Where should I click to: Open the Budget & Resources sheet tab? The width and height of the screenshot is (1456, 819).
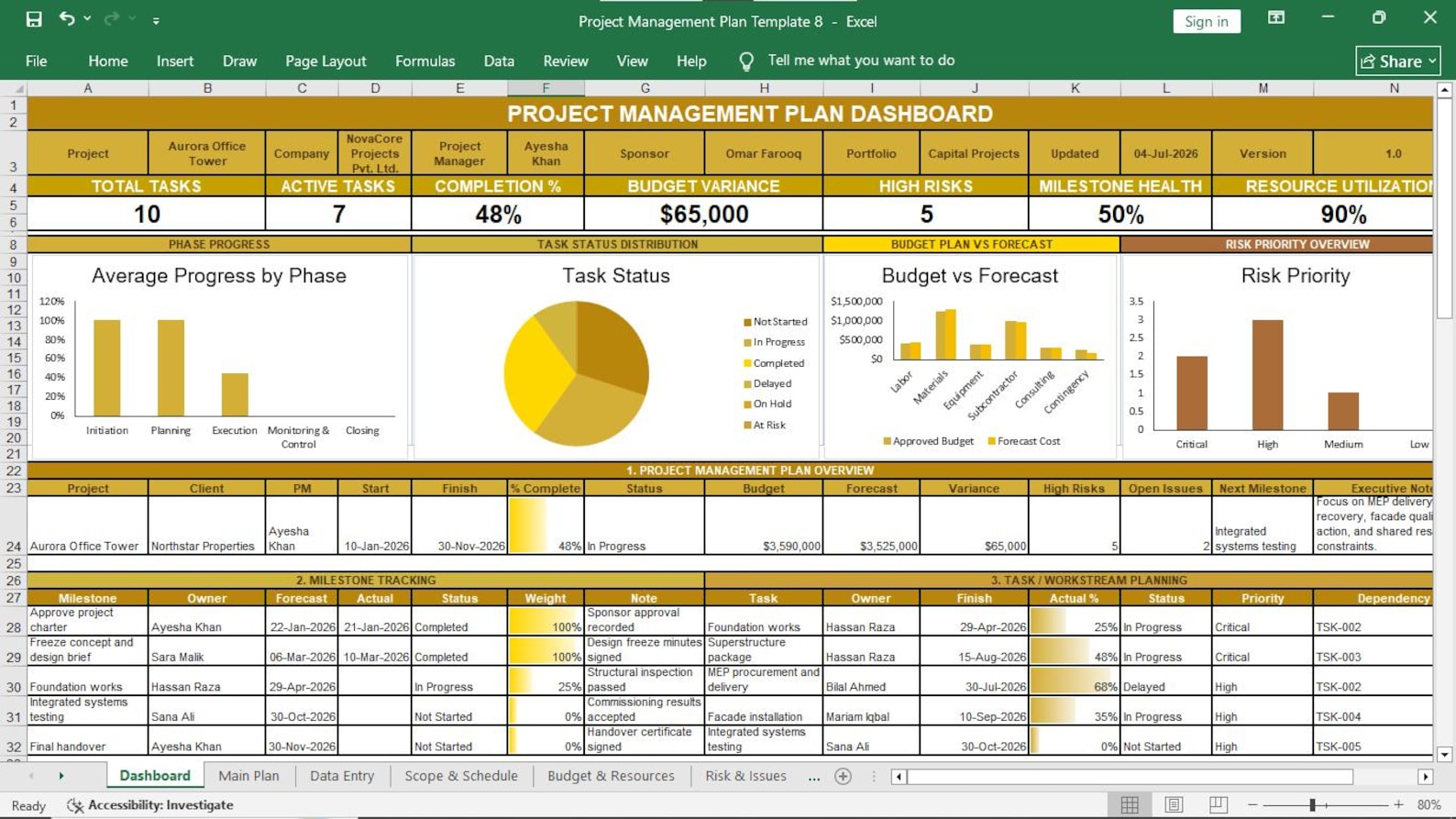coord(611,776)
